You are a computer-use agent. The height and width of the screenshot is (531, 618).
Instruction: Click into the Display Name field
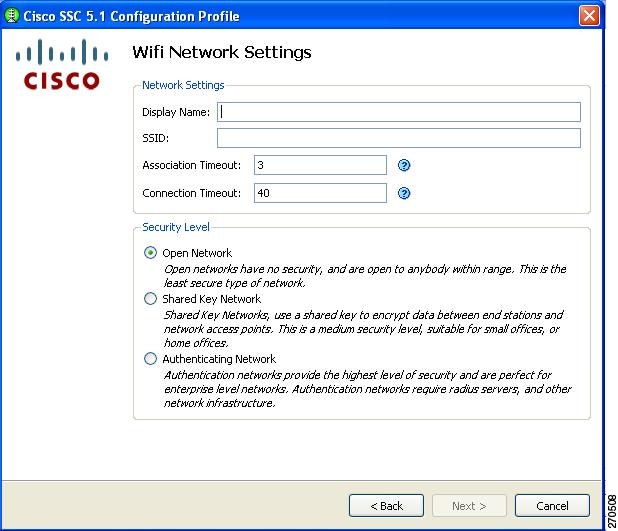click(398, 112)
